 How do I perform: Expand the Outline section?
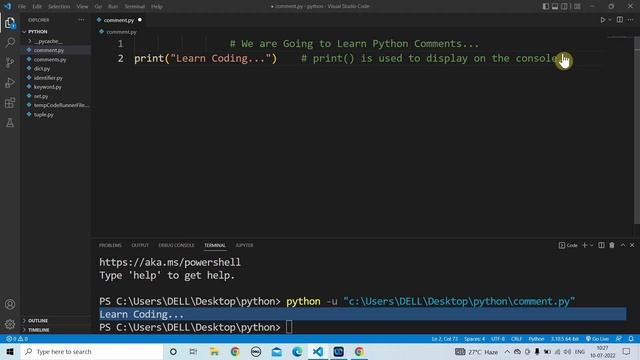tap(38, 320)
